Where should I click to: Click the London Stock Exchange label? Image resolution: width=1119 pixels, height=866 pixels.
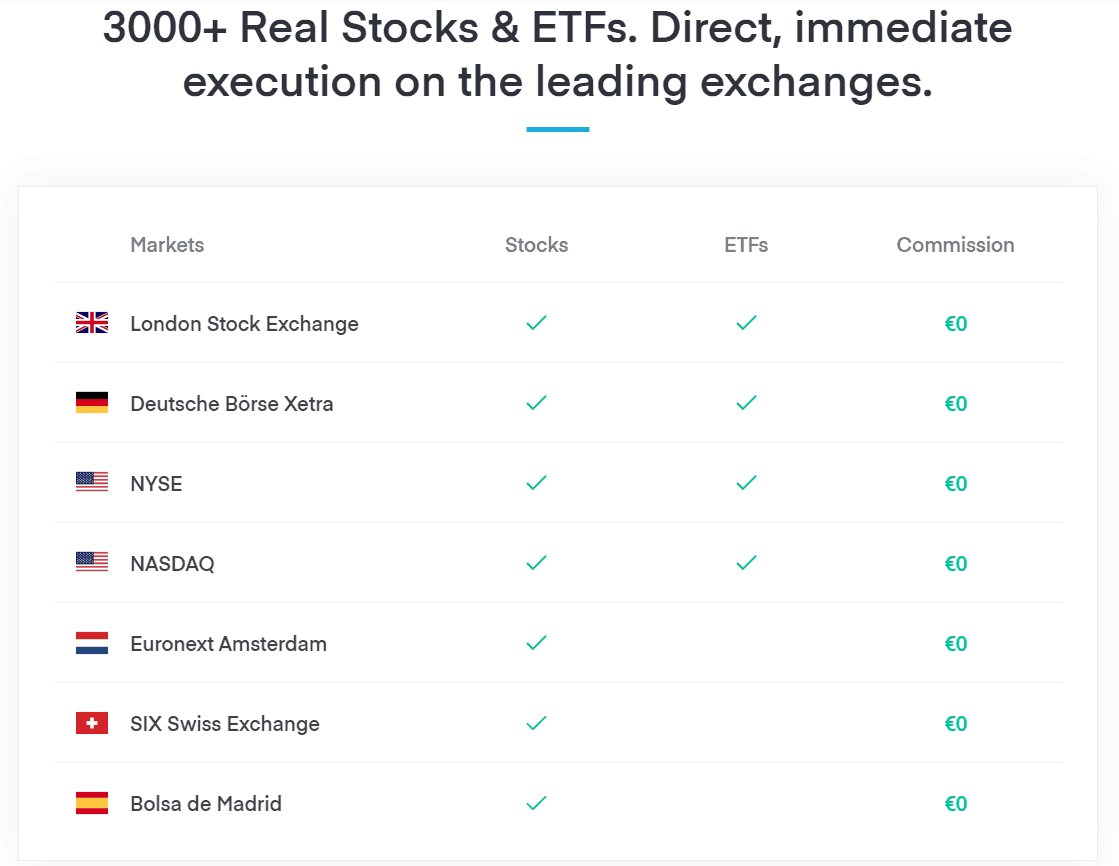(244, 324)
